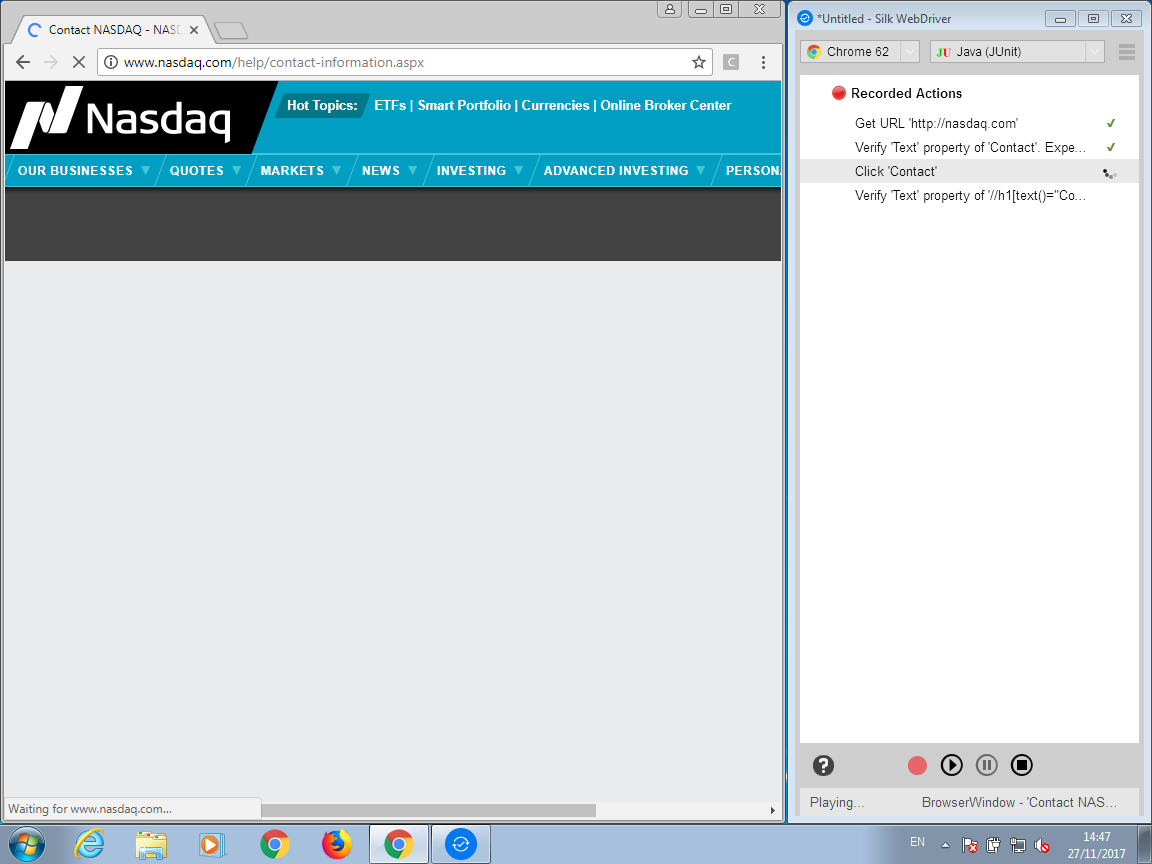
Task: Click the Chrome horizontal scrollbar thumb
Action: click(428, 810)
